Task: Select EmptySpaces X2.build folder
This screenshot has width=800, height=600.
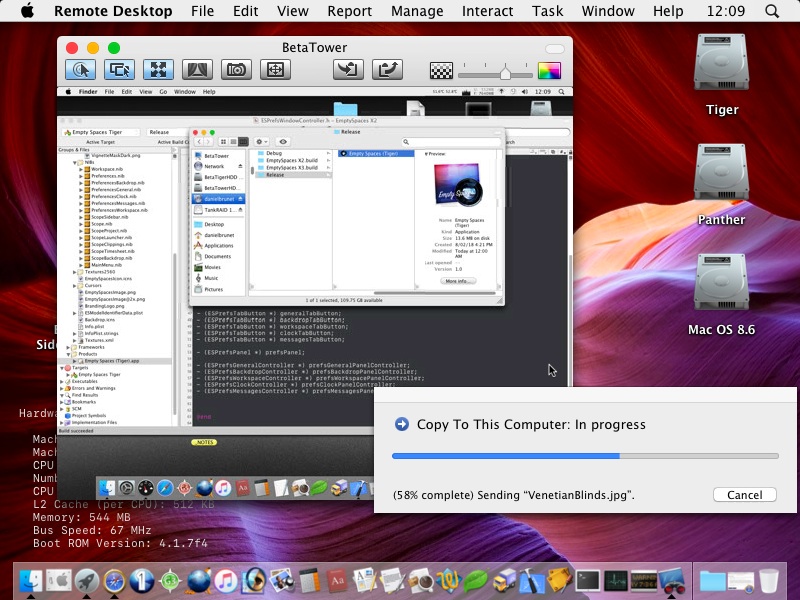Action: tap(292, 160)
